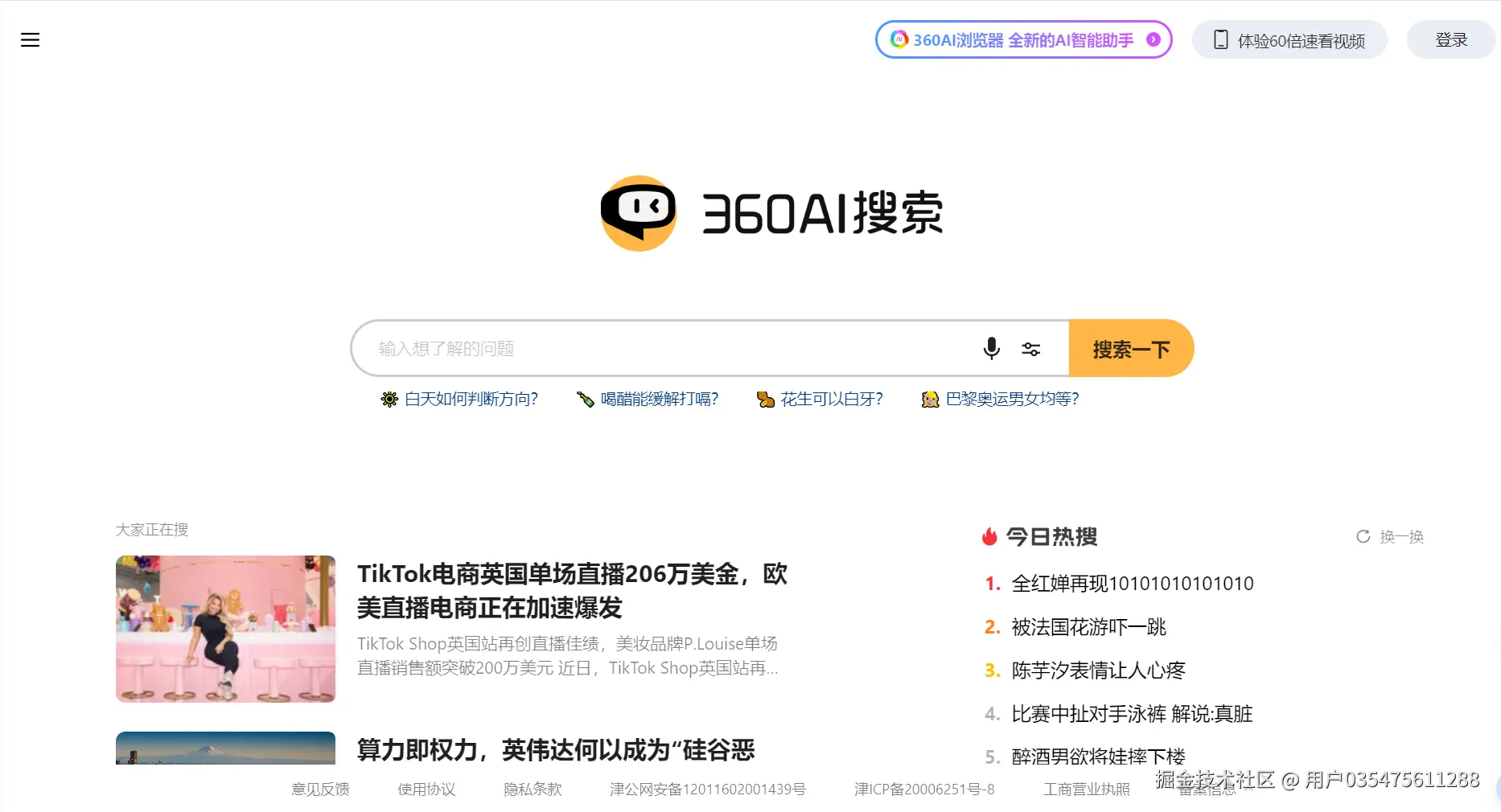This screenshot has width=1501, height=812.
Task: Open search settings filter icon
Action: point(1031,349)
